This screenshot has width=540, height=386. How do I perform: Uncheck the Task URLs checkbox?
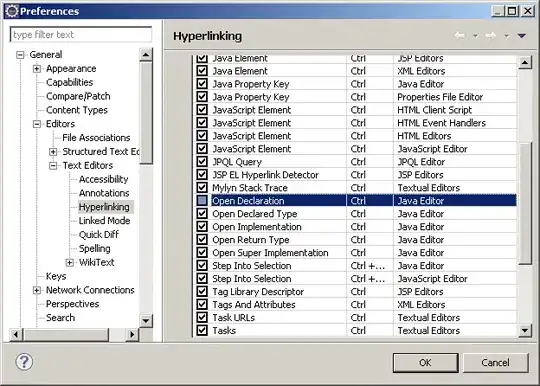pyautogui.click(x=202, y=317)
